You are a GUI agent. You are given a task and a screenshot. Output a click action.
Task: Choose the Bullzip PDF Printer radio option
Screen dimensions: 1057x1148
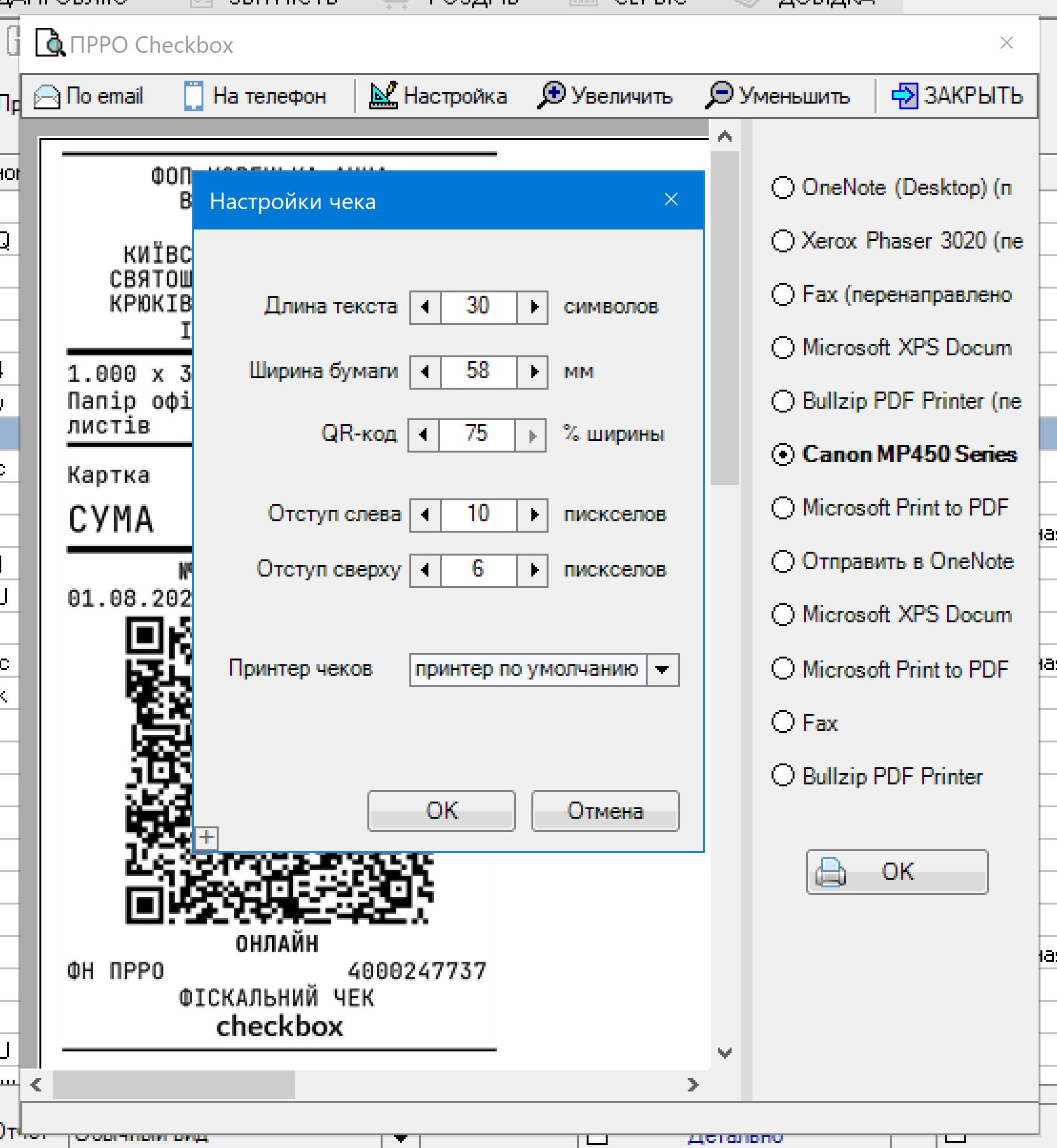[783, 776]
